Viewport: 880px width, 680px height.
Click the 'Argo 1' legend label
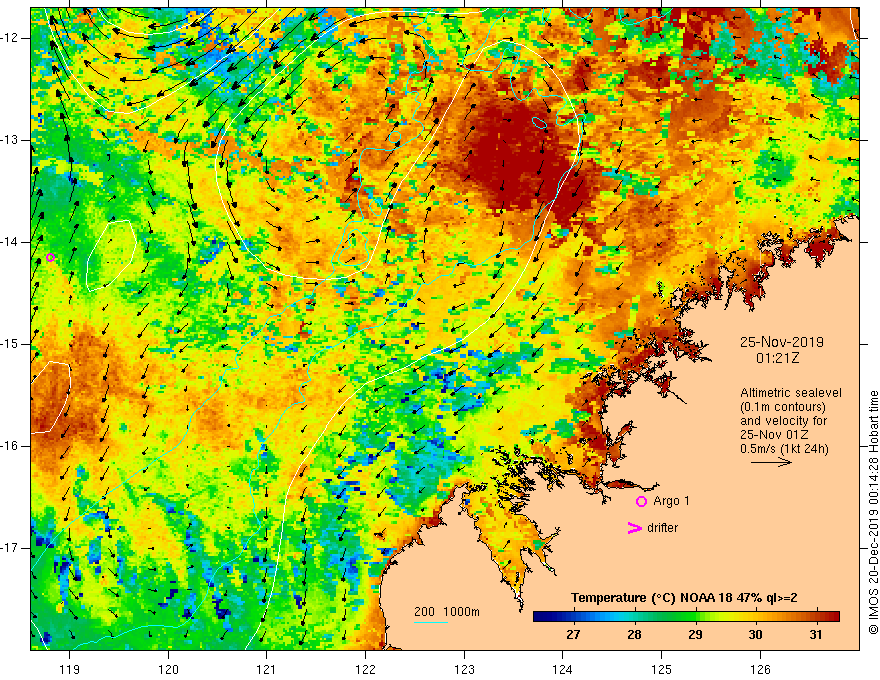click(x=671, y=501)
